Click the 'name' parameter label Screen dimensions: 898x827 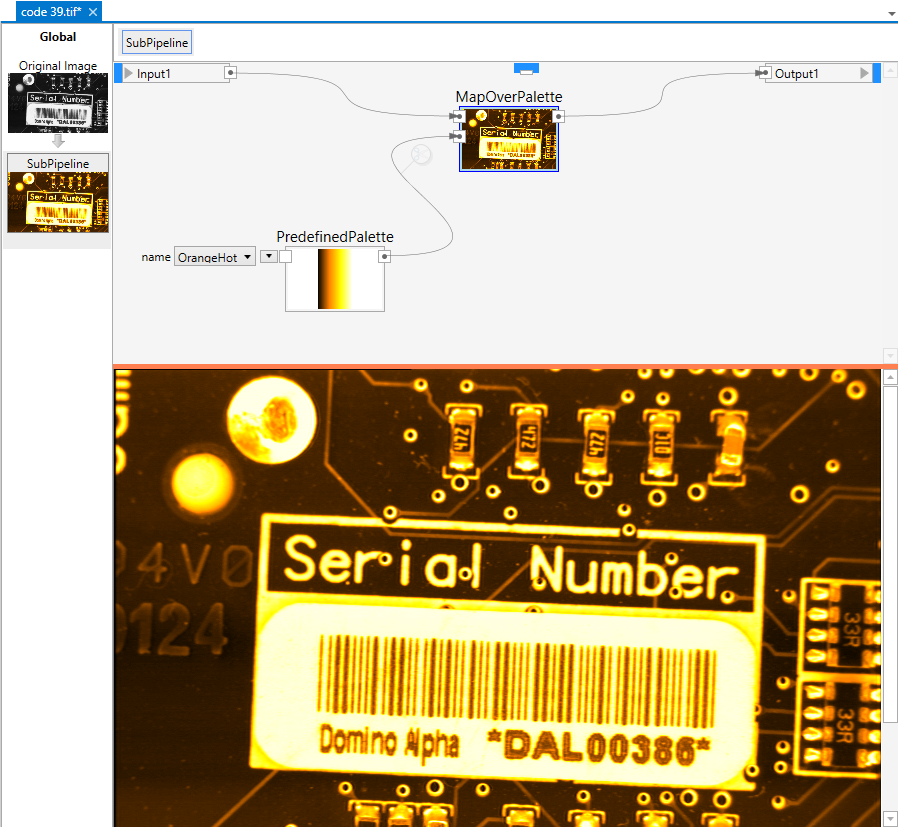pyautogui.click(x=156, y=257)
